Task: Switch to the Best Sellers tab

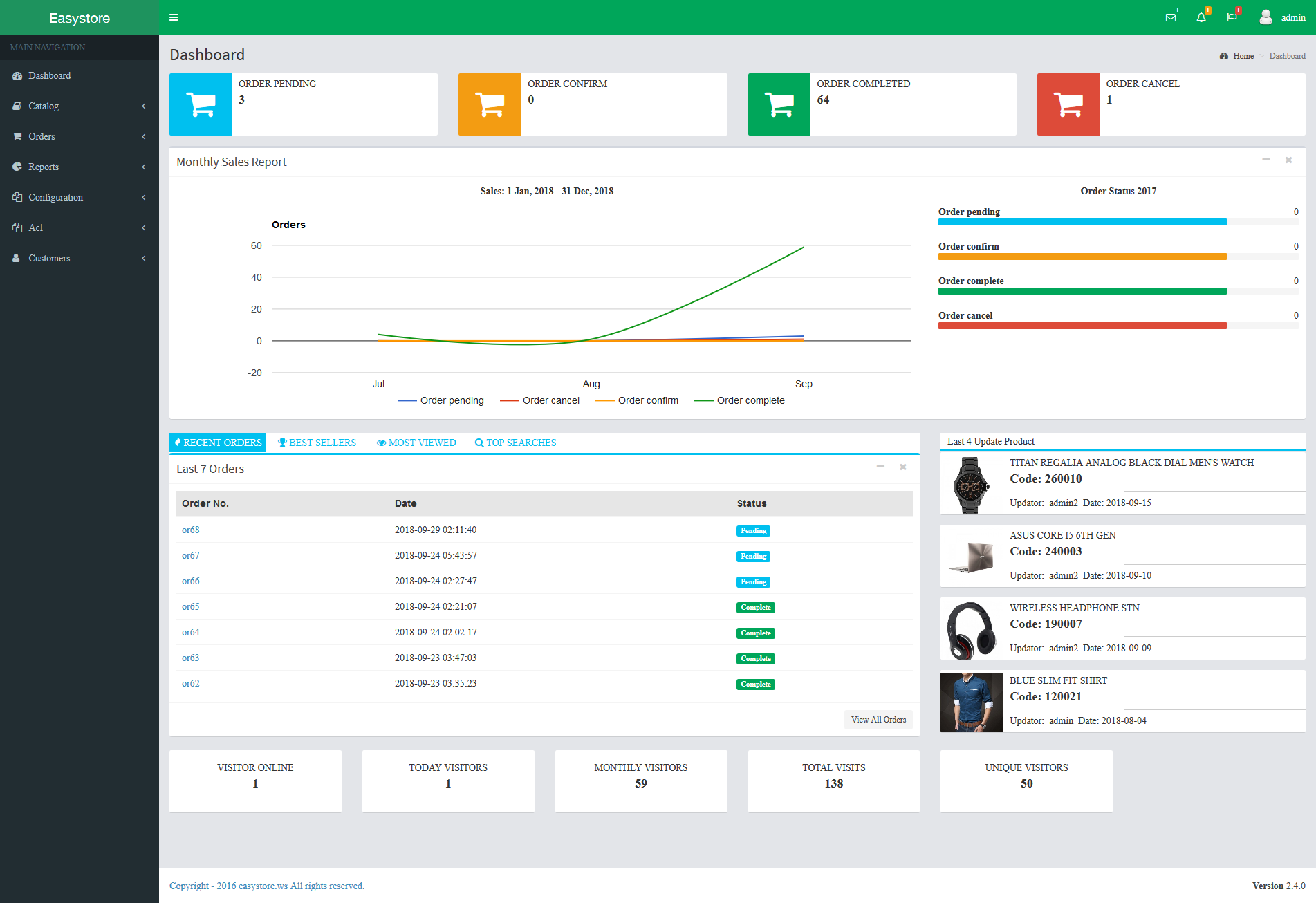Action: coord(317,443)
